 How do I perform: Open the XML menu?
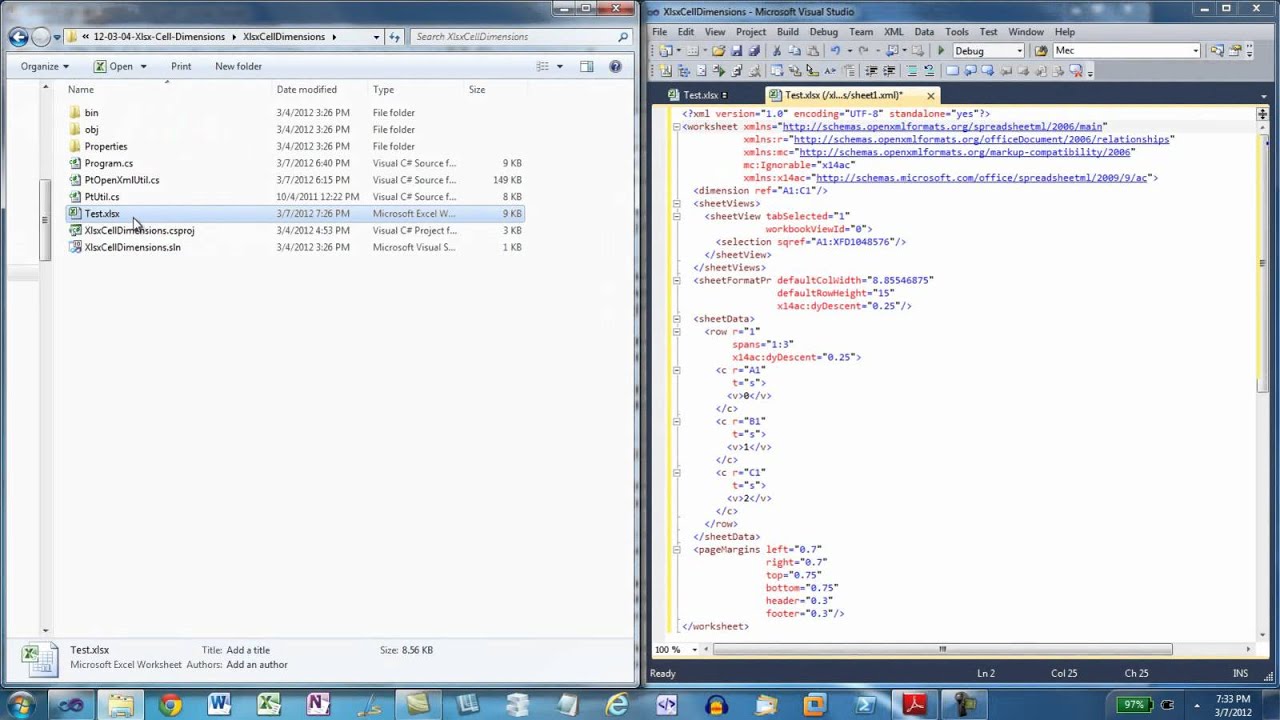(893, 32)
